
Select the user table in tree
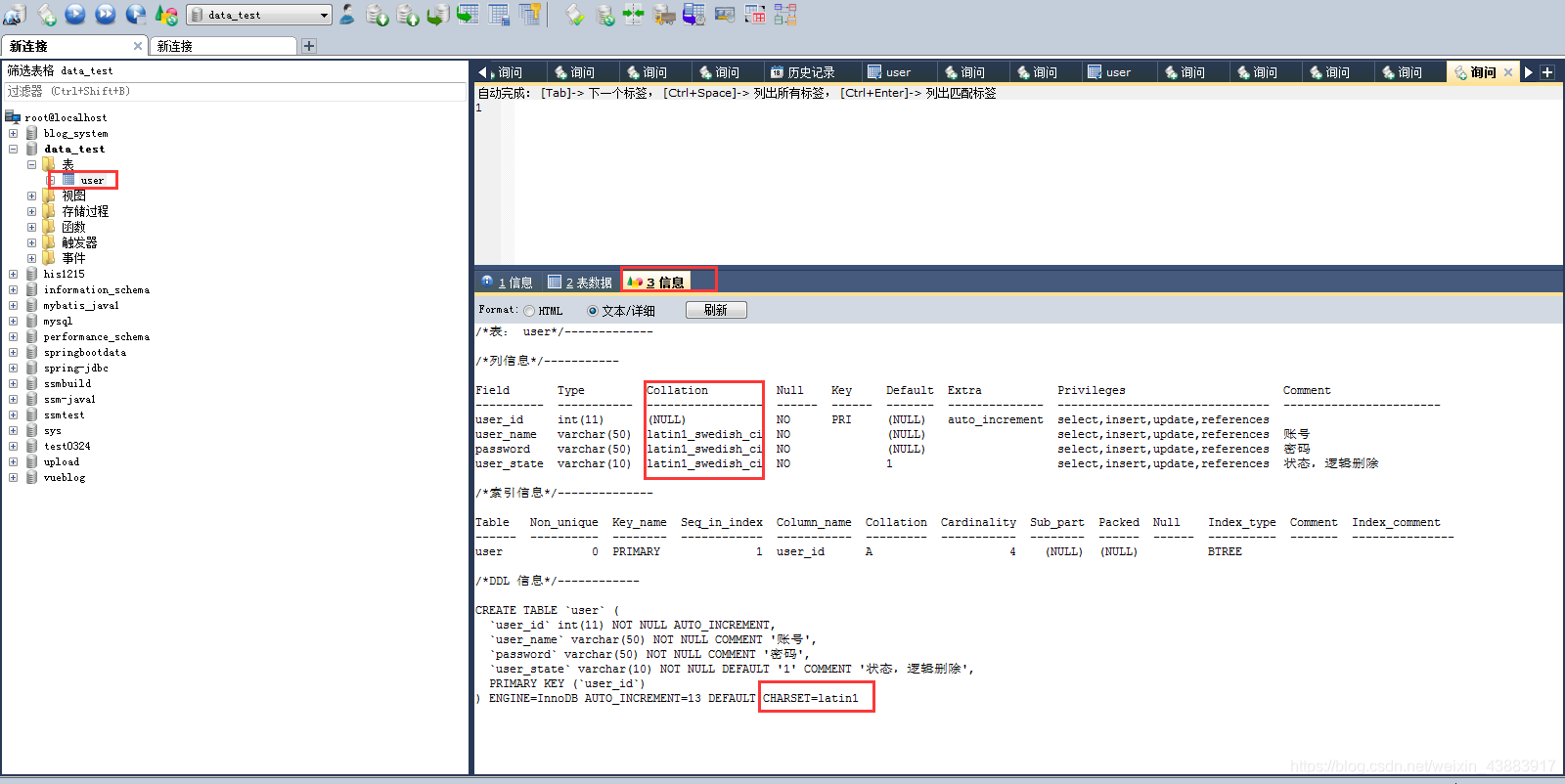[x=92, y=180]
